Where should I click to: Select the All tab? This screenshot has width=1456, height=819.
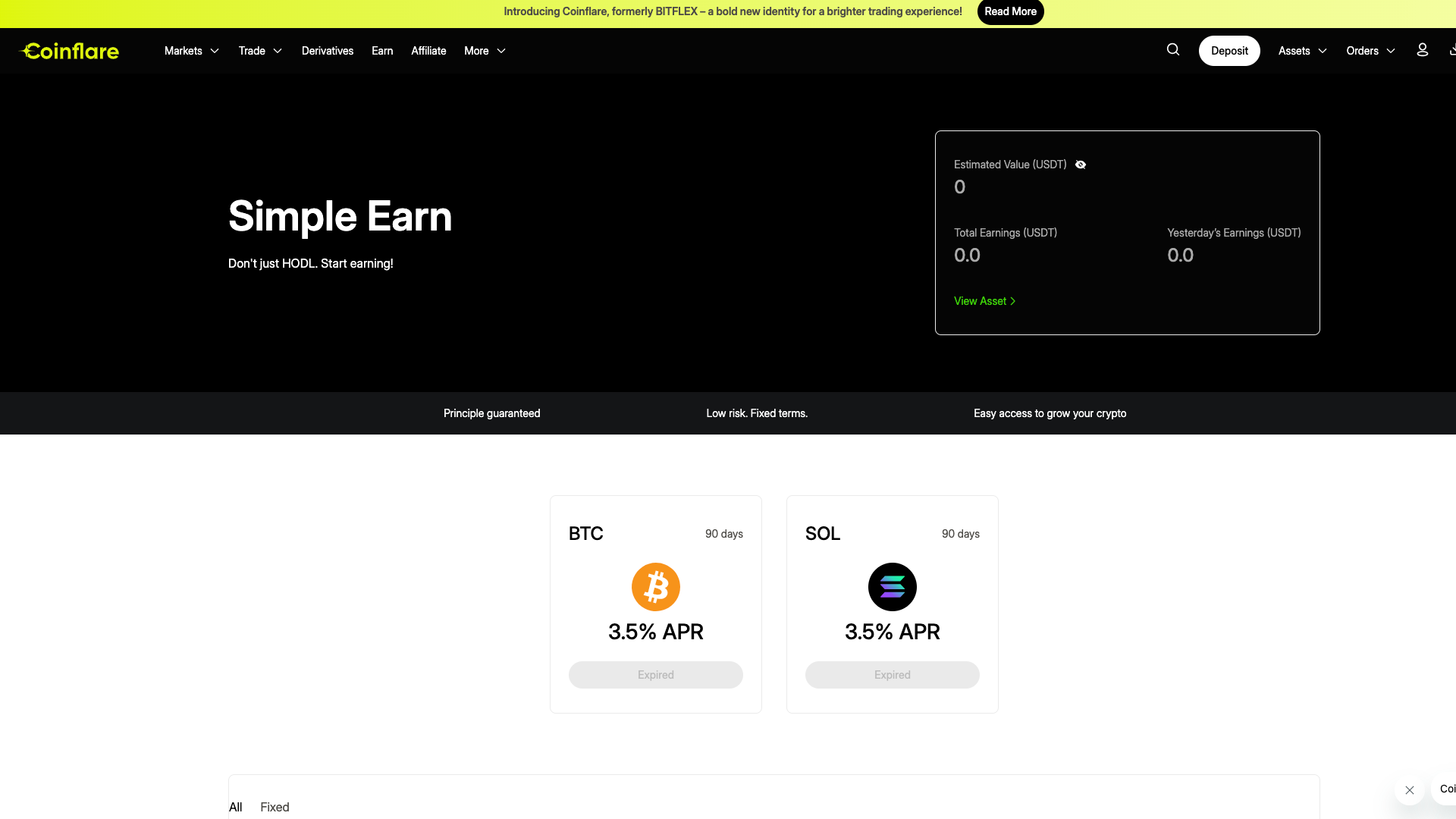coord(236,807)
